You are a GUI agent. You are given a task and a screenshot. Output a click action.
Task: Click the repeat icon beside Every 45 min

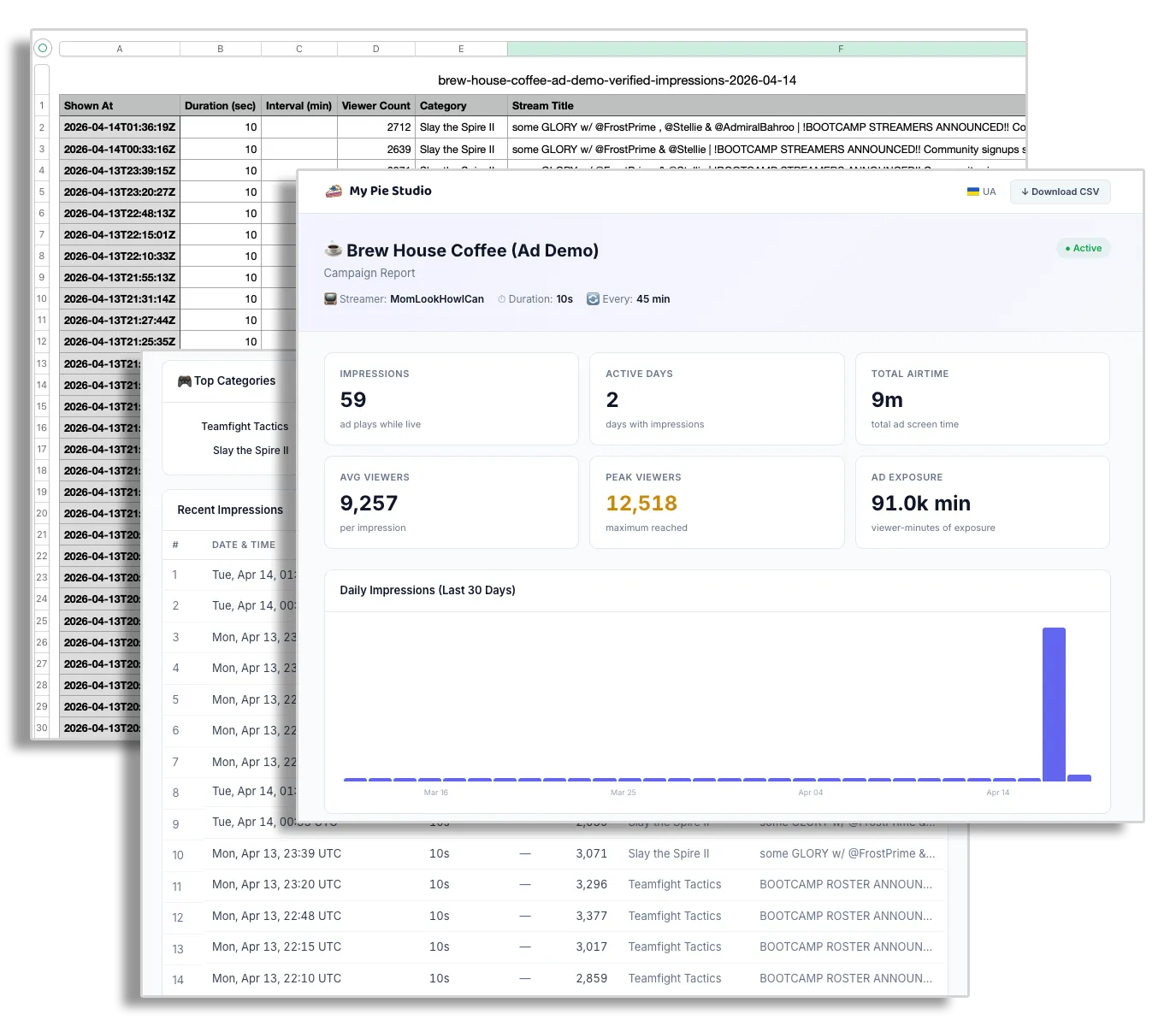point(593,298)
